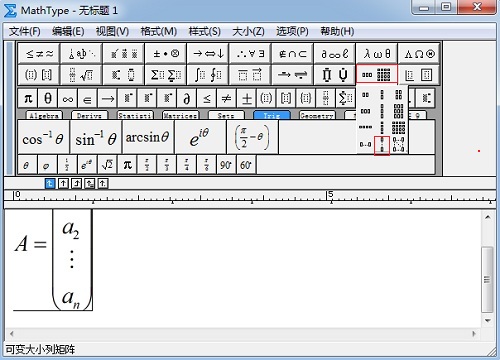This screenshot has height=360, width=500.
Task: Expand the uppercase Greek palette ΛΩΘ
Action: 419,53
